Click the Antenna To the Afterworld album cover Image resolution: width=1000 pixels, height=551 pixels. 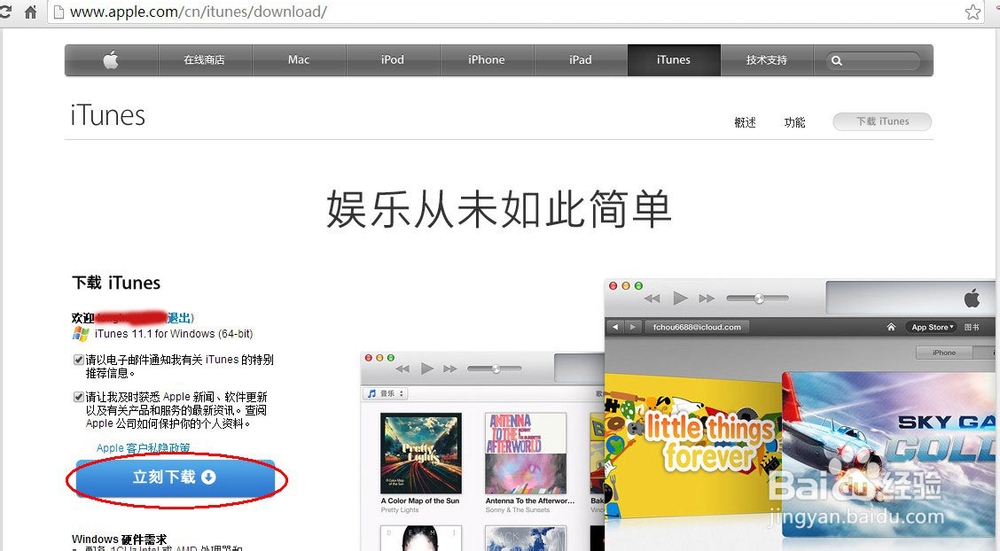tap(526, 453)
